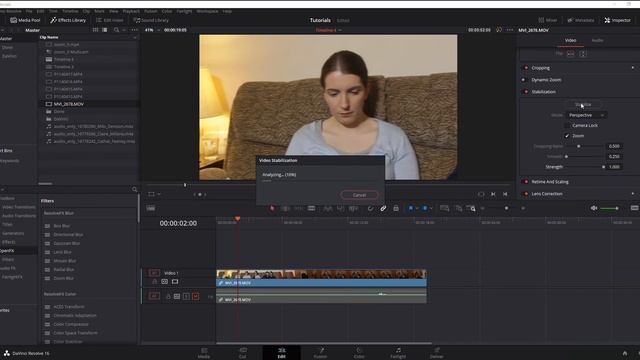Viewport: 640px width, 360px height.
Task: Toggle the Solo (S) button on audio track
Action: click(x=186, y=296)
